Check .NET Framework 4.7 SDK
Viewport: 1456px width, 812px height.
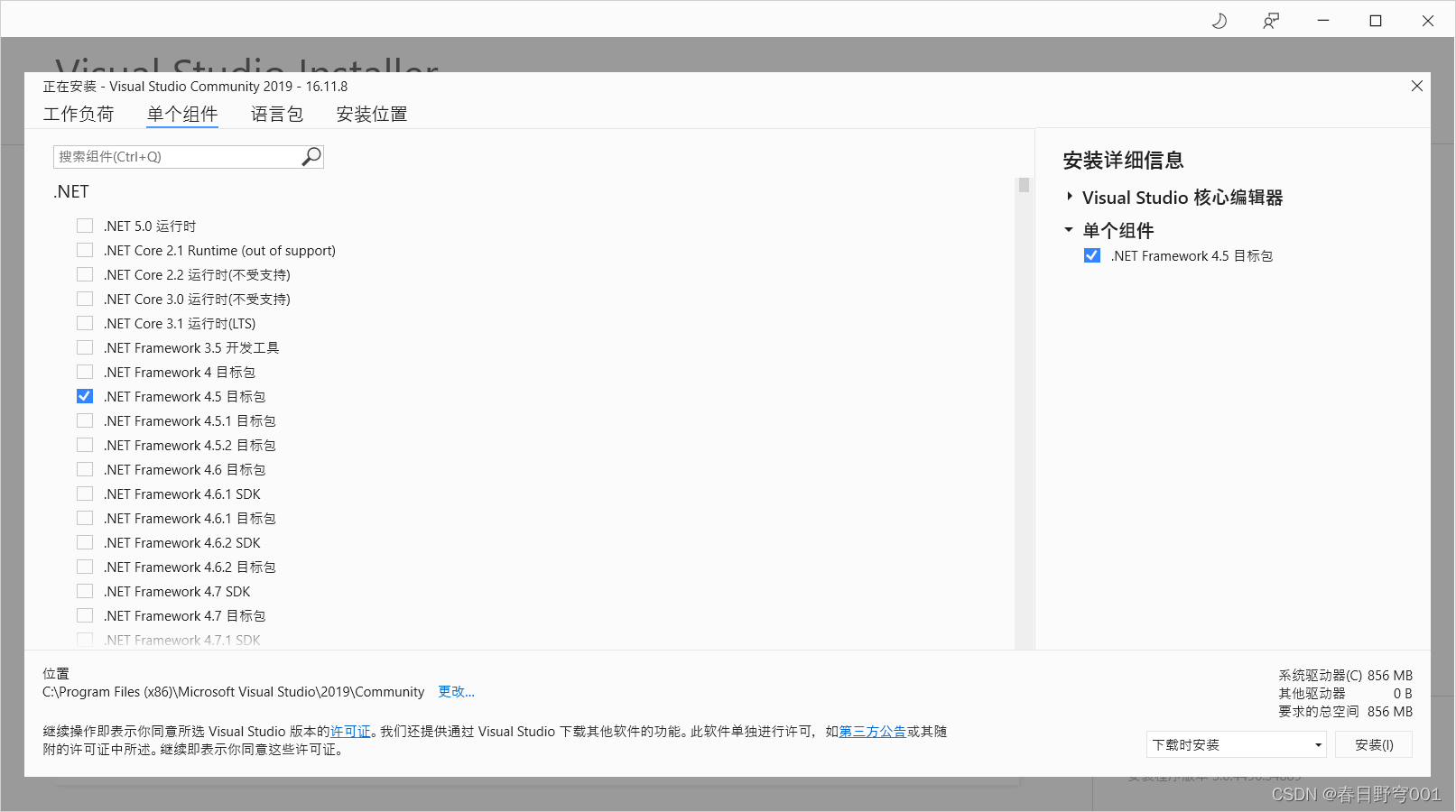(x=85, y=591)
